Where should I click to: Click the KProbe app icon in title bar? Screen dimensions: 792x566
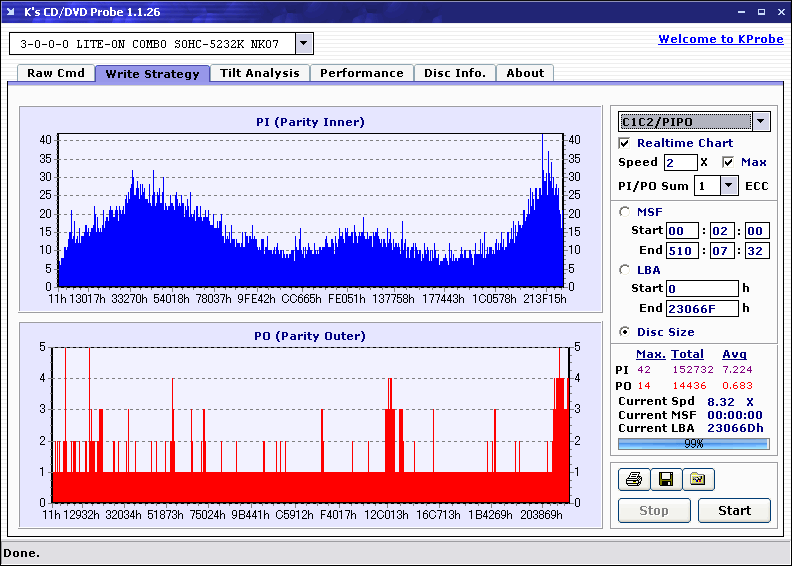(x=12, y=11)
